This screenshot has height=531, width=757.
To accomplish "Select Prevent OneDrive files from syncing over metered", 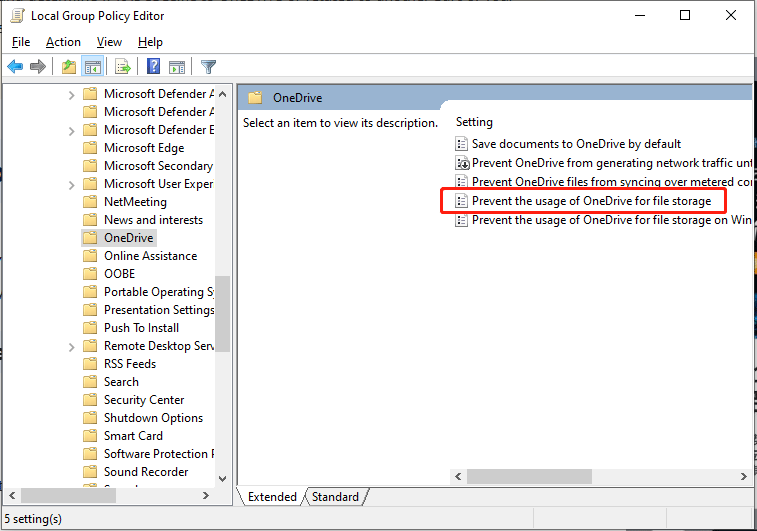I will [x=612, y=182].
